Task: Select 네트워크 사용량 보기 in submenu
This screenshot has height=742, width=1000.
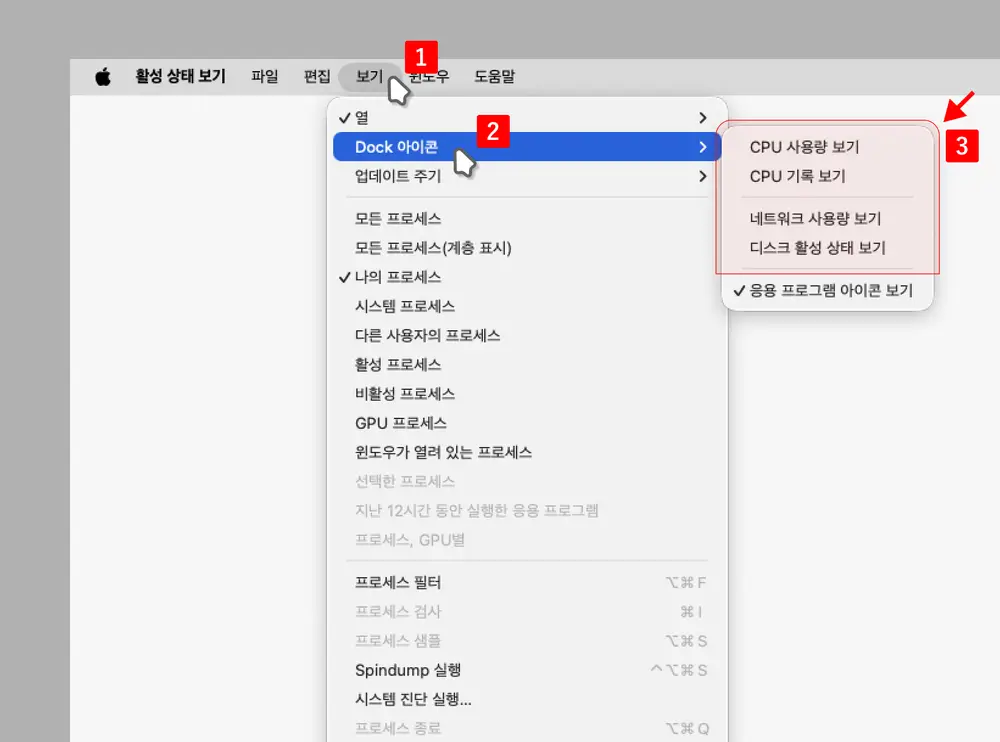Action: click(x=827, y=219)
